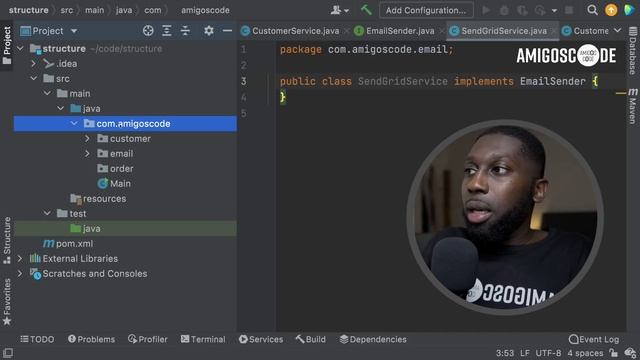Open the Dependencies tool window
This screenshot has height=360, width=640.
[x=373, y=339]
